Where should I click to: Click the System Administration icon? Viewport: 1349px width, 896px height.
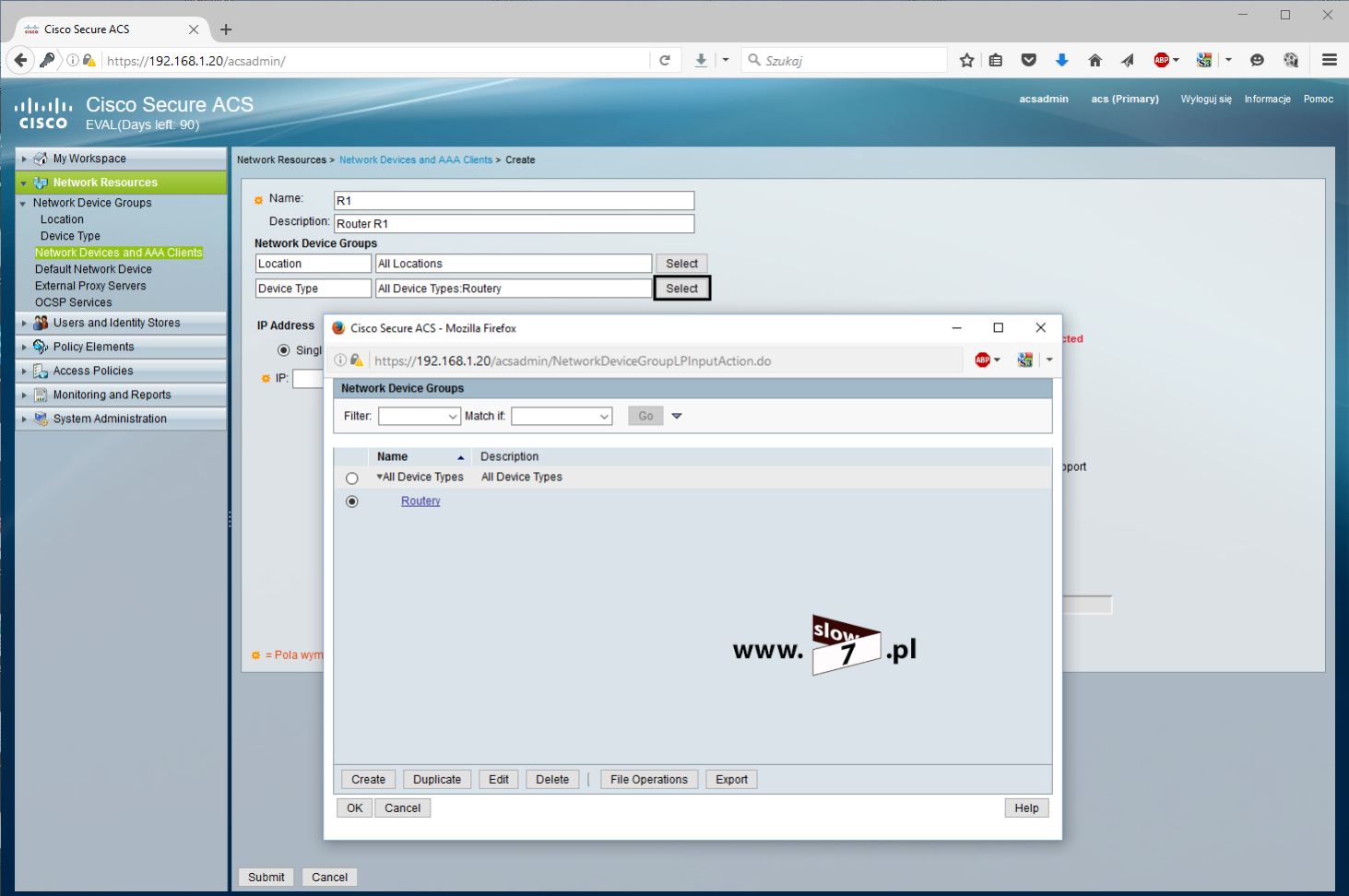click(x=41, y=419)
